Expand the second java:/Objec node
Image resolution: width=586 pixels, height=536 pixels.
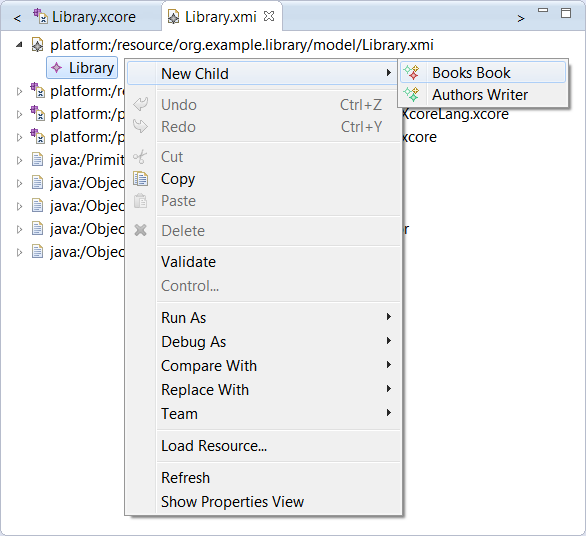19,207
